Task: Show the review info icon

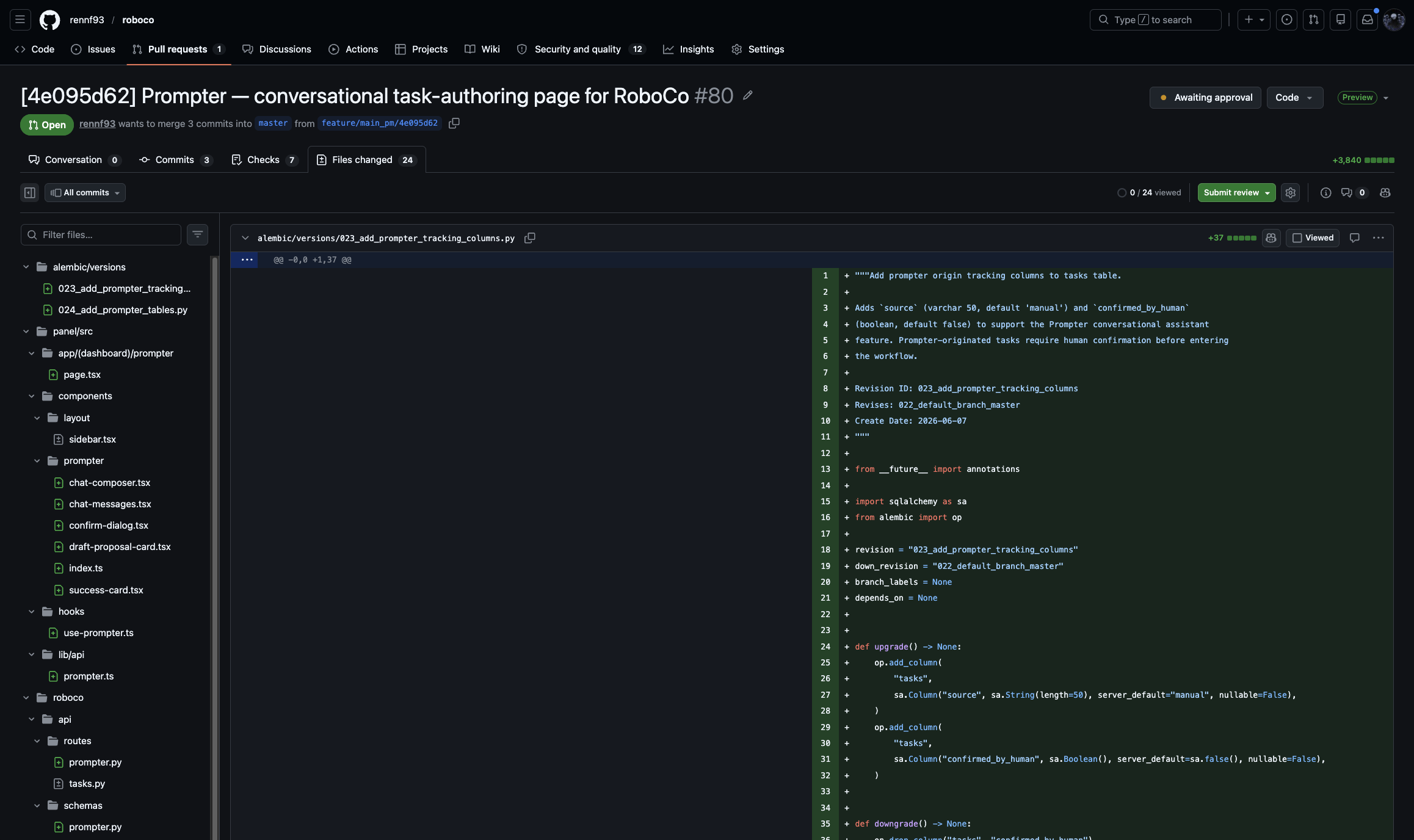Action: click(1325, 193)
